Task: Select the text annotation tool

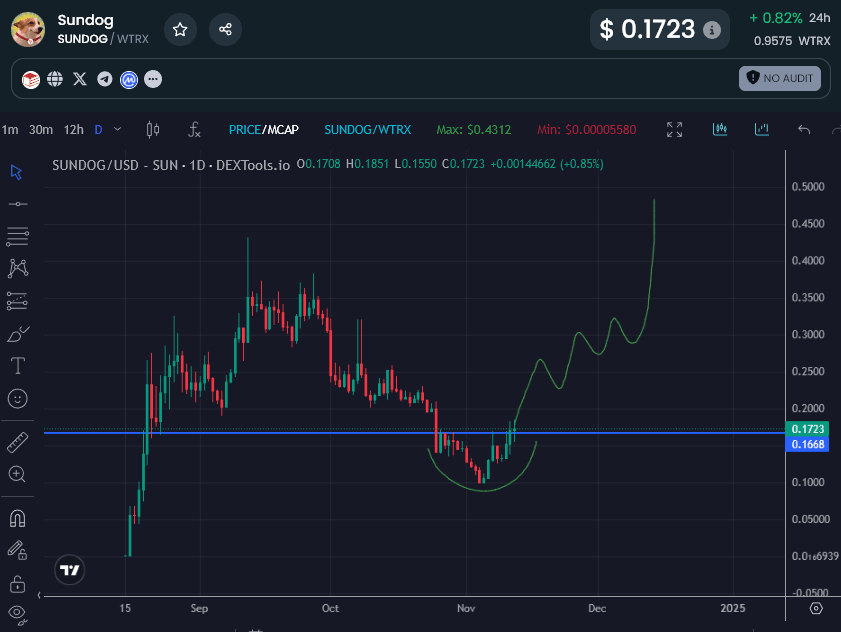Action: [x=18, y=366]
